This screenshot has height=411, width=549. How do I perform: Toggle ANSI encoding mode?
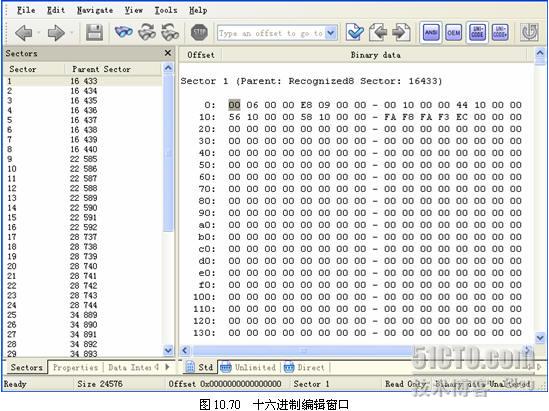click(x=431, y=33)
